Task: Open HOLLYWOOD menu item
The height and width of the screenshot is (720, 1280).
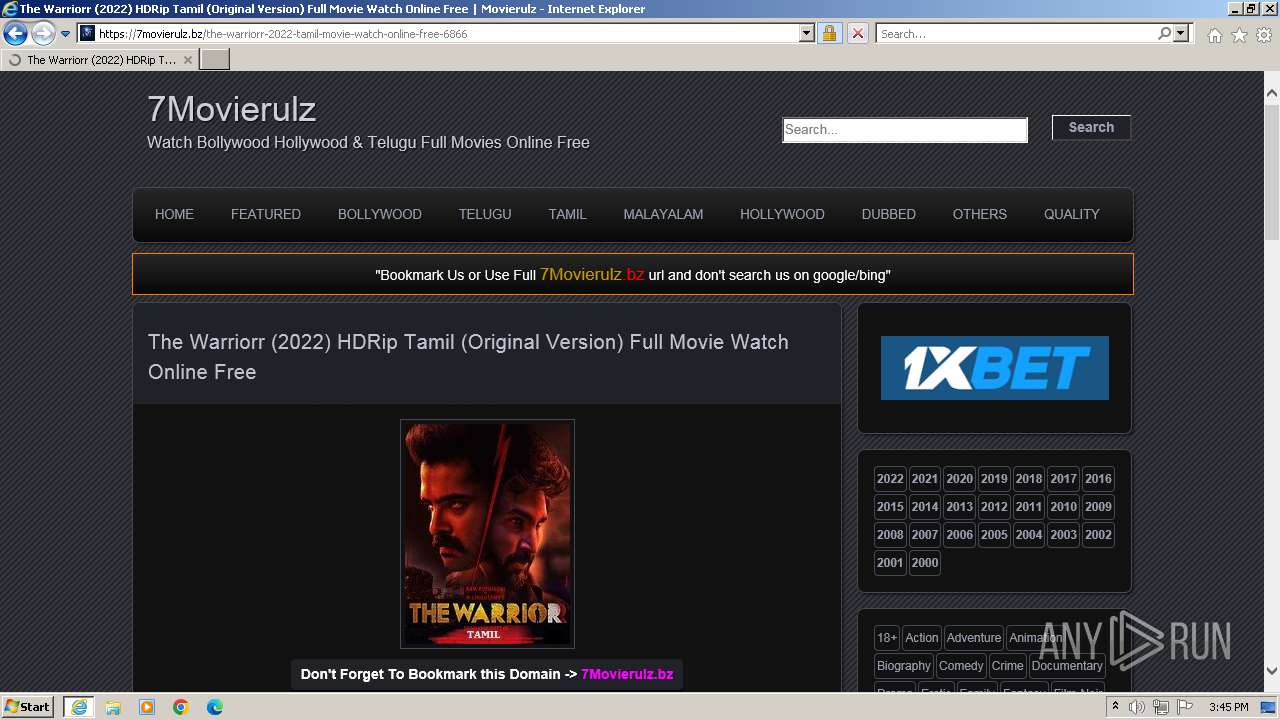Action: 782,214
